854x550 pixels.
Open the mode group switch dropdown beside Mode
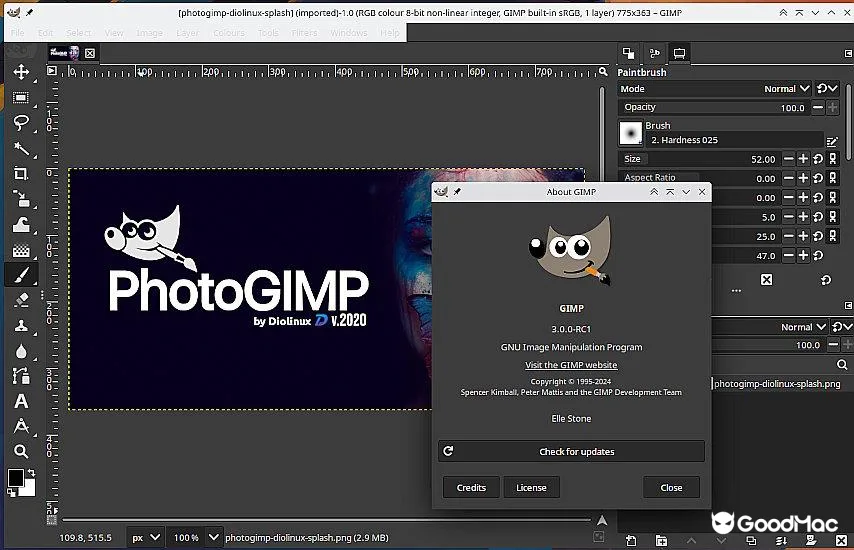click(x=827, y=89)
